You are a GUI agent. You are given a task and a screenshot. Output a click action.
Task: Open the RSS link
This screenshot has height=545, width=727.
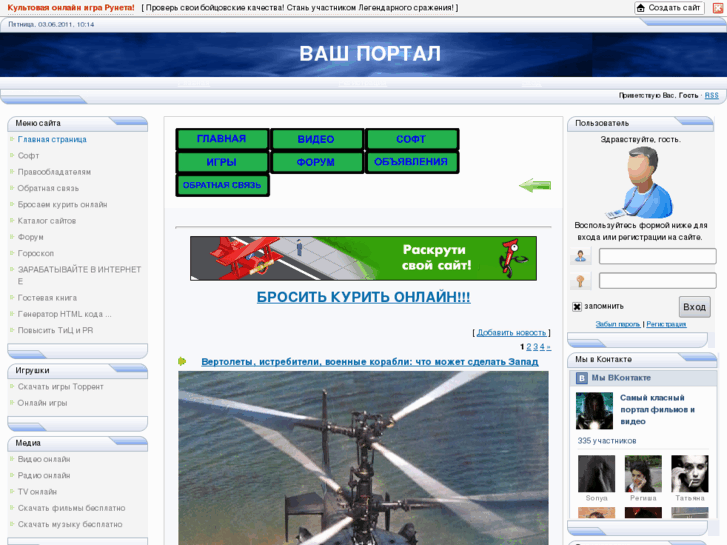(712, 96)
